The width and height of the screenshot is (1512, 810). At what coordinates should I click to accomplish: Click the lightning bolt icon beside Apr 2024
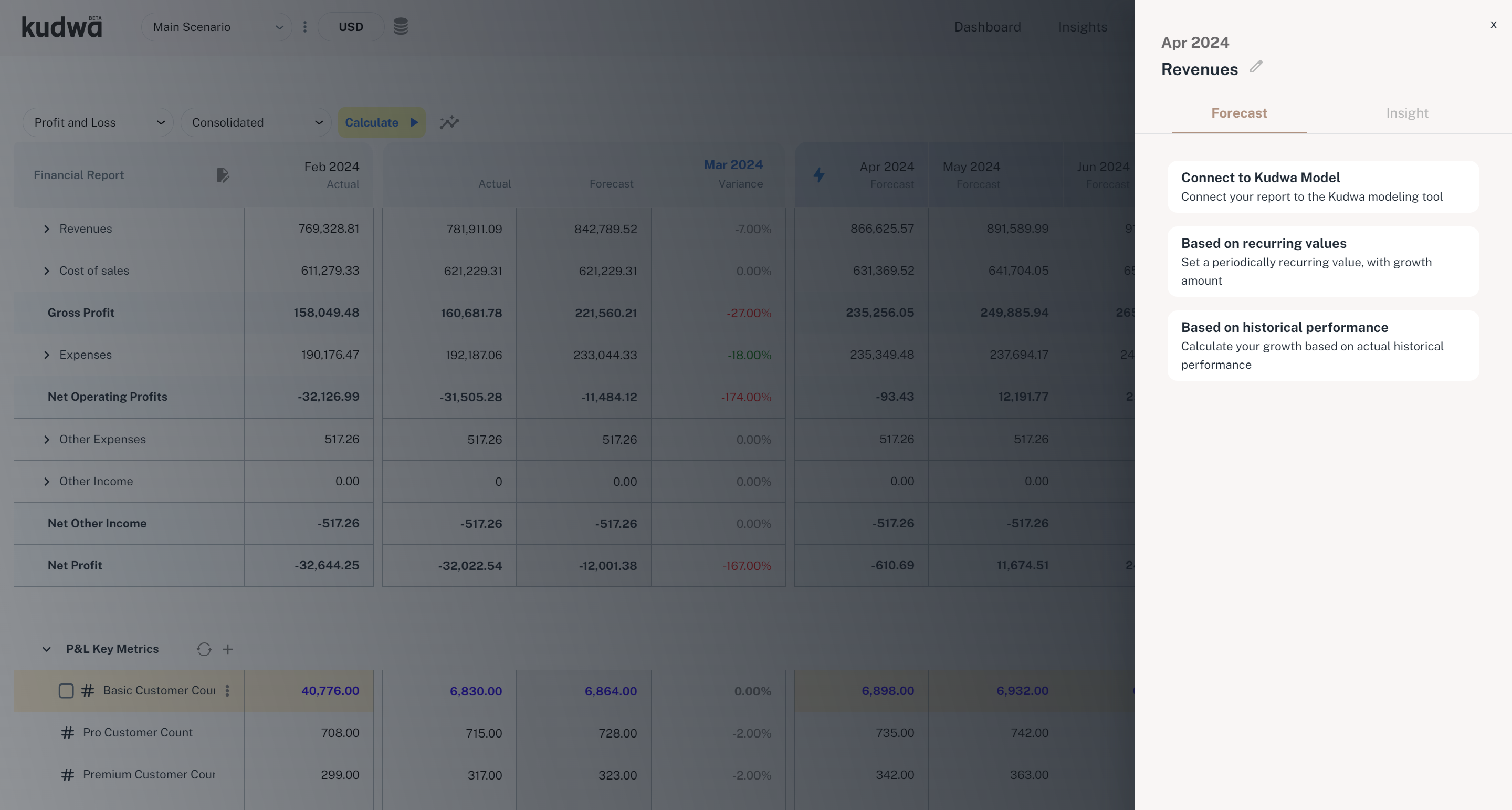click(x=819, y=174)
